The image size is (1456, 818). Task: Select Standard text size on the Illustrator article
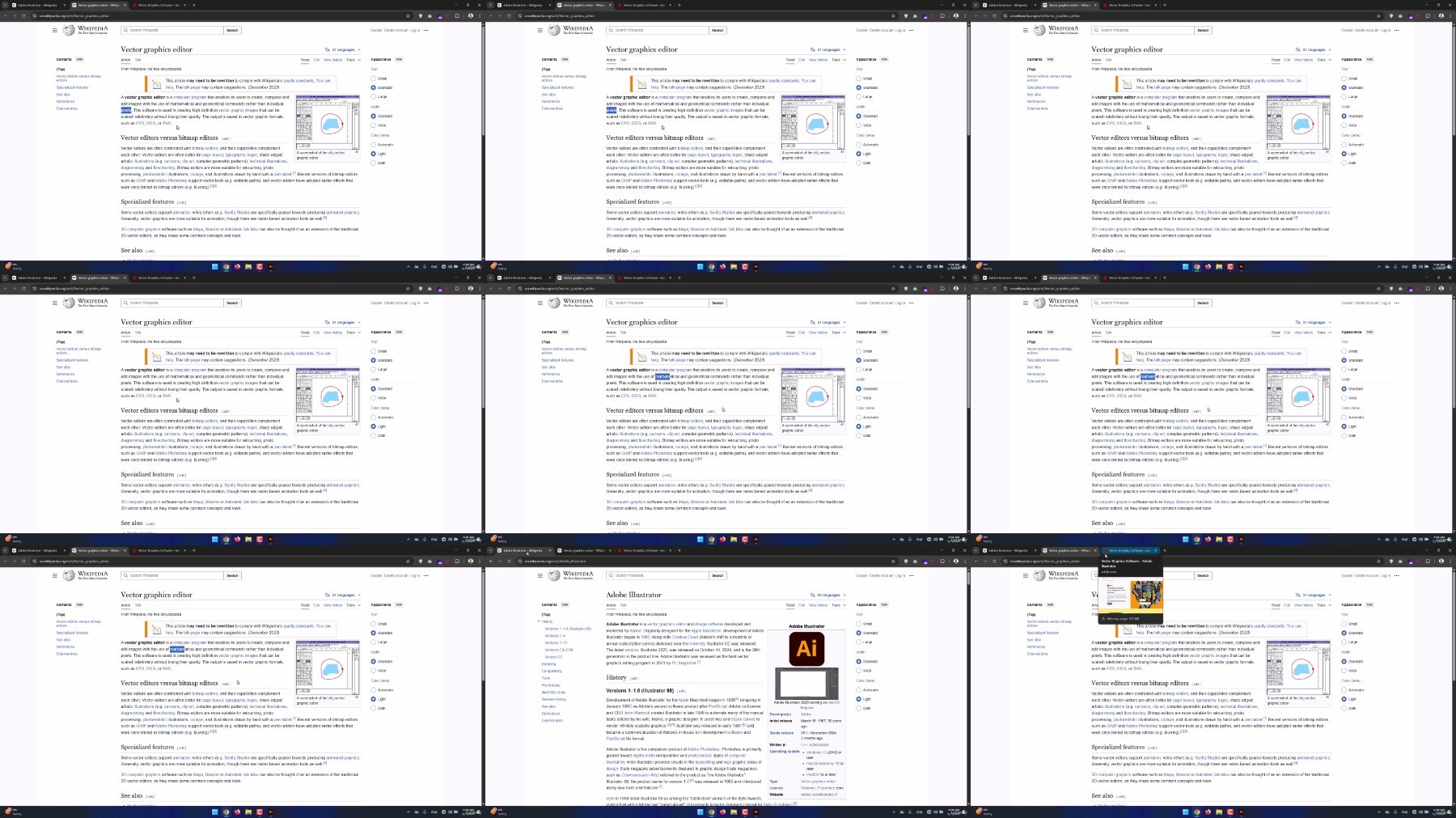pyautogui.click(x=859, y=633)
